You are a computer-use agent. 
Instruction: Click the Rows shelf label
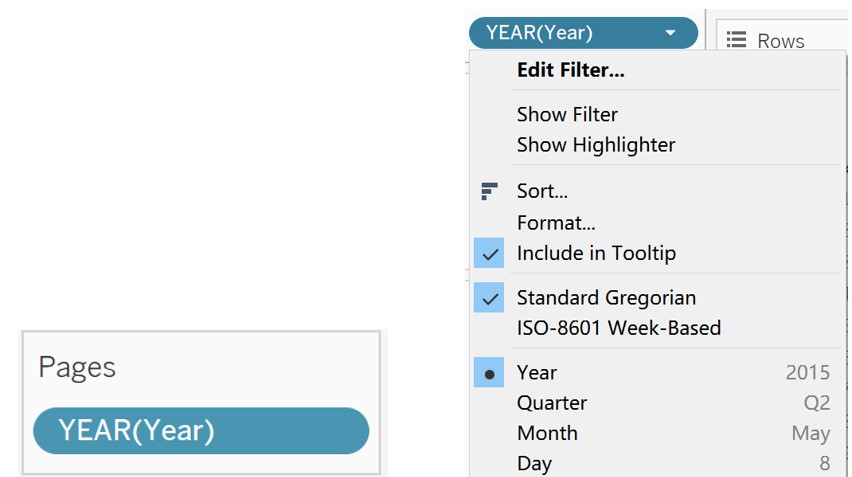click(781, 41)
